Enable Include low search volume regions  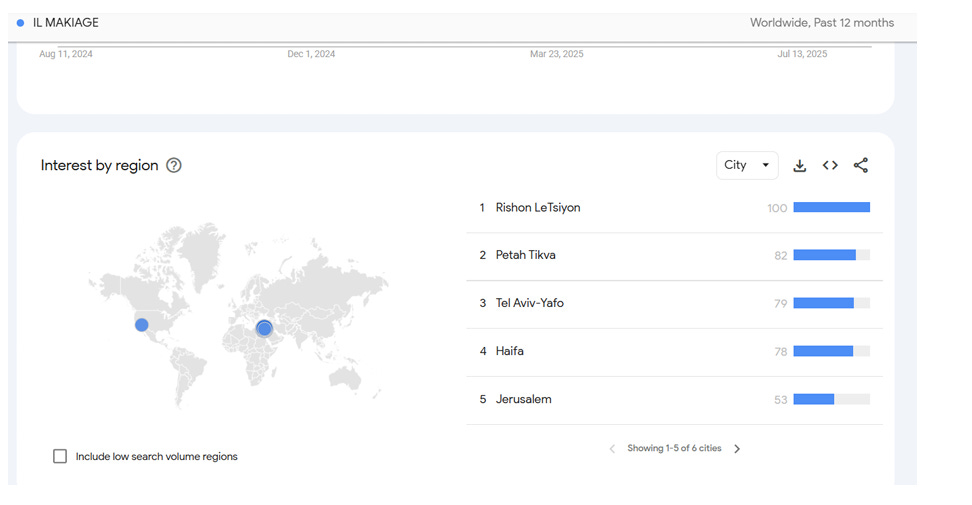(x=60, y=457)
